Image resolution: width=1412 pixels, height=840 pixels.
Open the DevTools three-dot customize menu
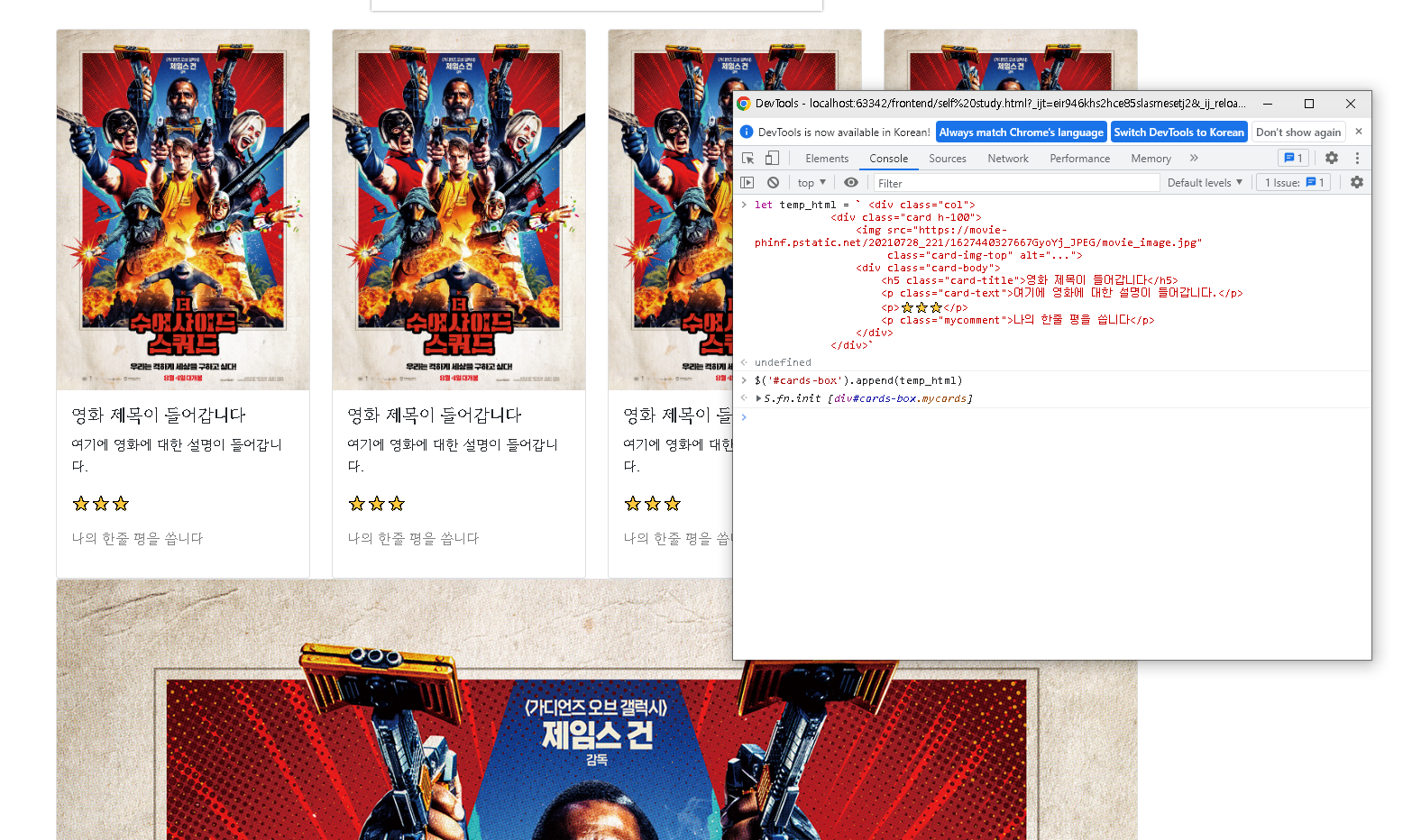[x=1357, y=158]
